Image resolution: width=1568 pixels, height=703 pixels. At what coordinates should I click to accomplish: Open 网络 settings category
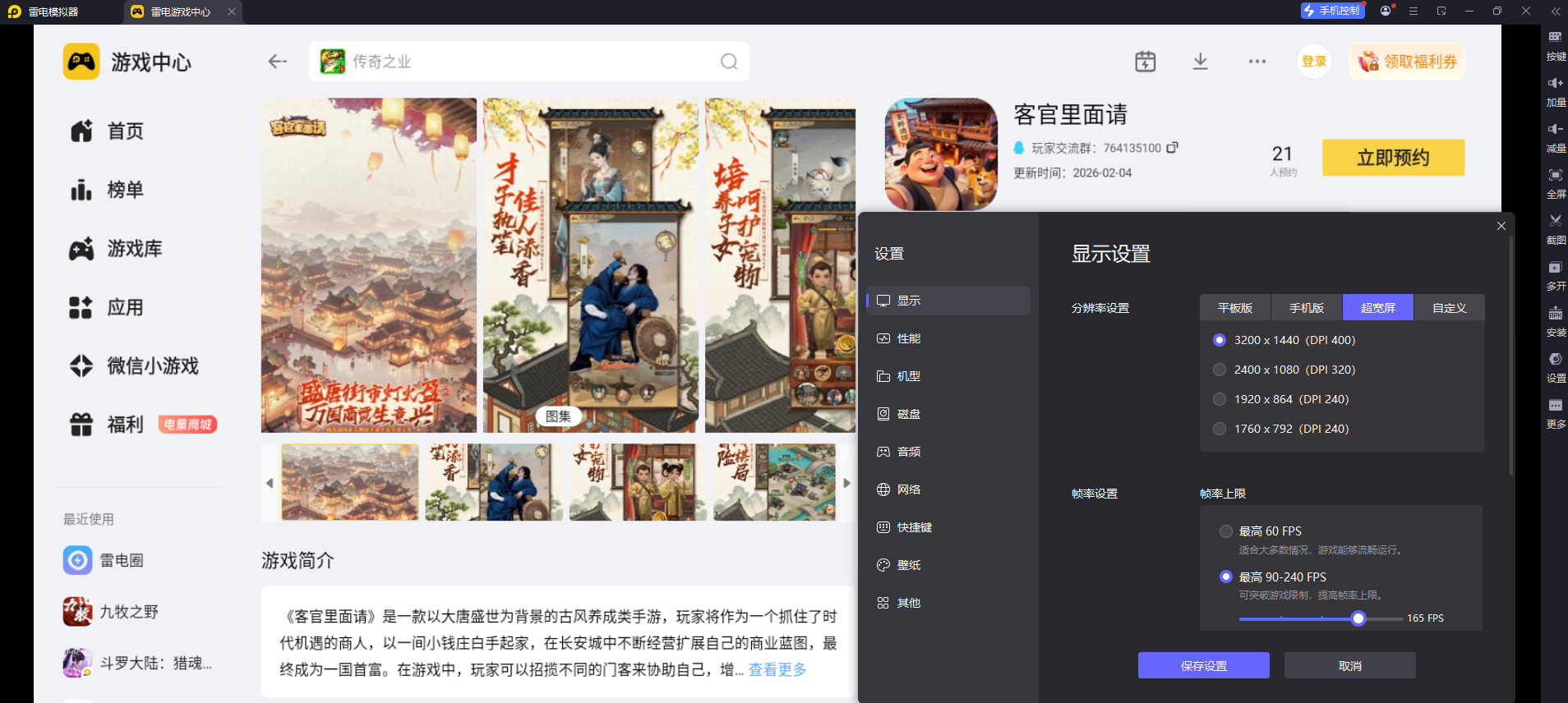pos(948,489)
